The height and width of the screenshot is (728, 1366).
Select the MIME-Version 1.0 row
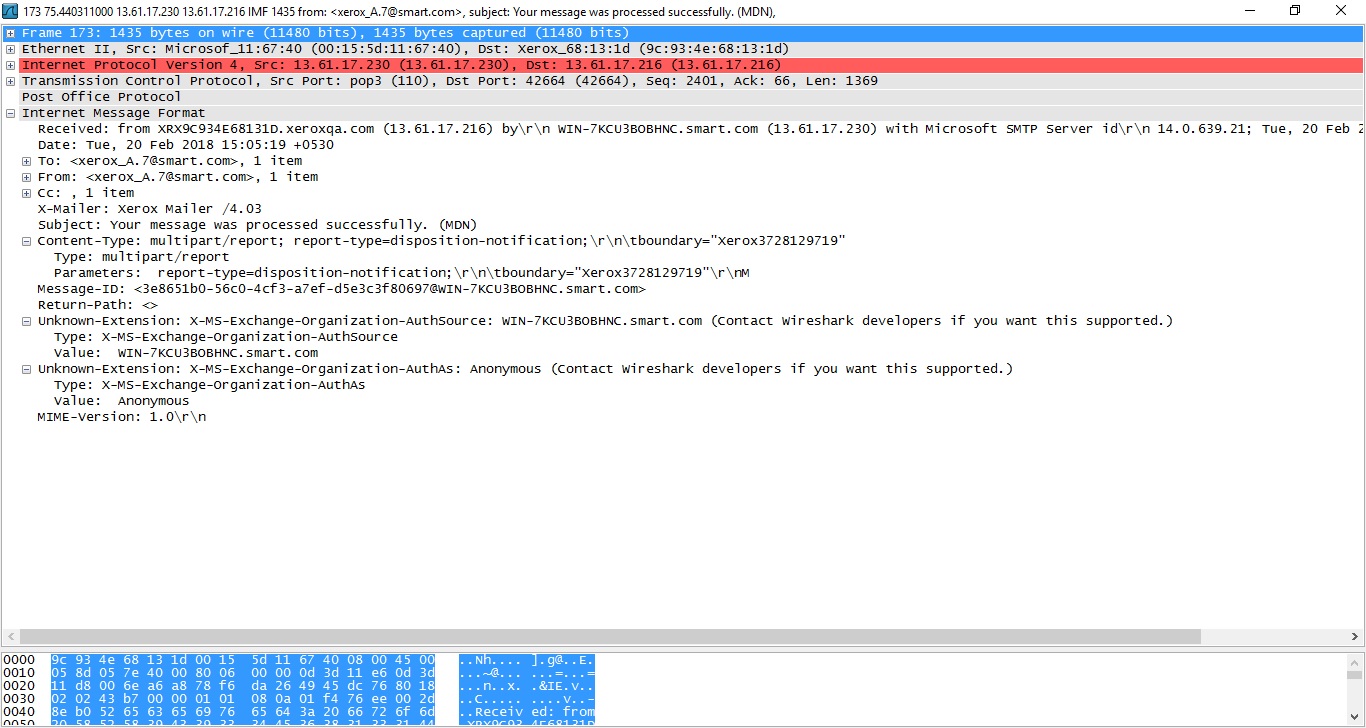pos(683,417)
